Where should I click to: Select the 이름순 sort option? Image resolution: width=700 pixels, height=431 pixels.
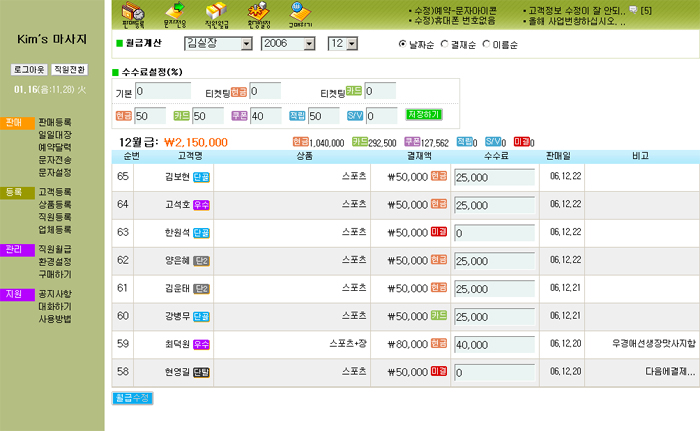pyautogui.click(x=487, y=44)
